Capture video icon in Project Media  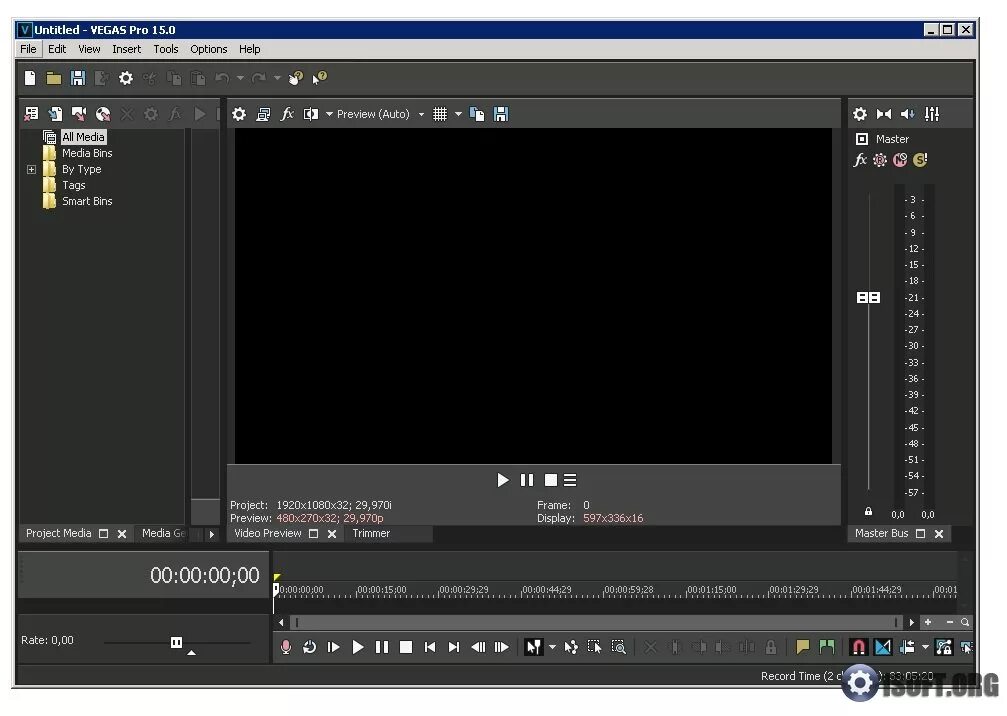click(79, 114)
